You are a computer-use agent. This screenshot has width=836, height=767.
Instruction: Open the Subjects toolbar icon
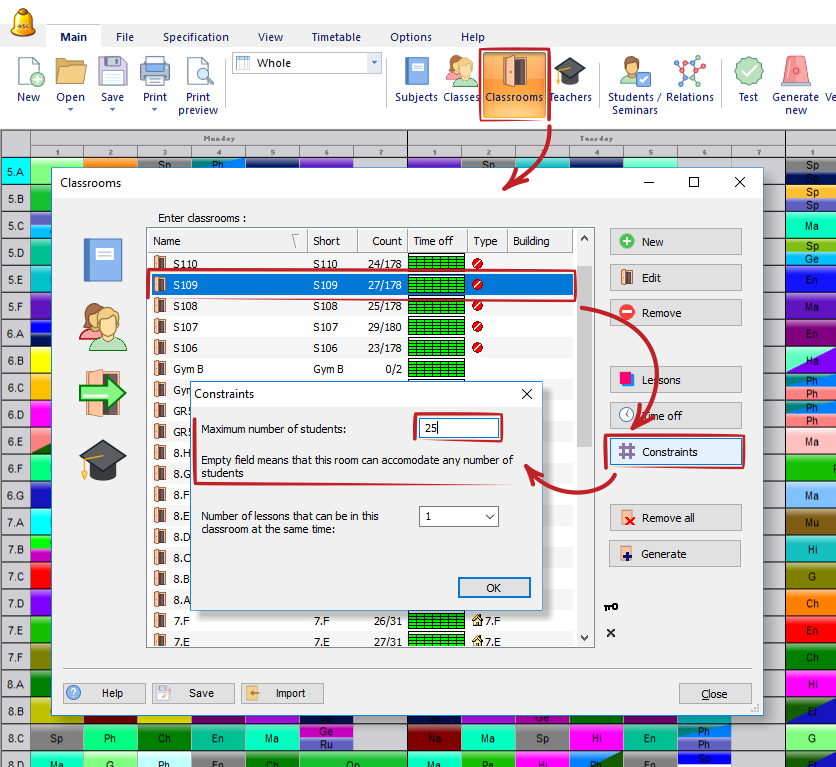click(416, 73)
